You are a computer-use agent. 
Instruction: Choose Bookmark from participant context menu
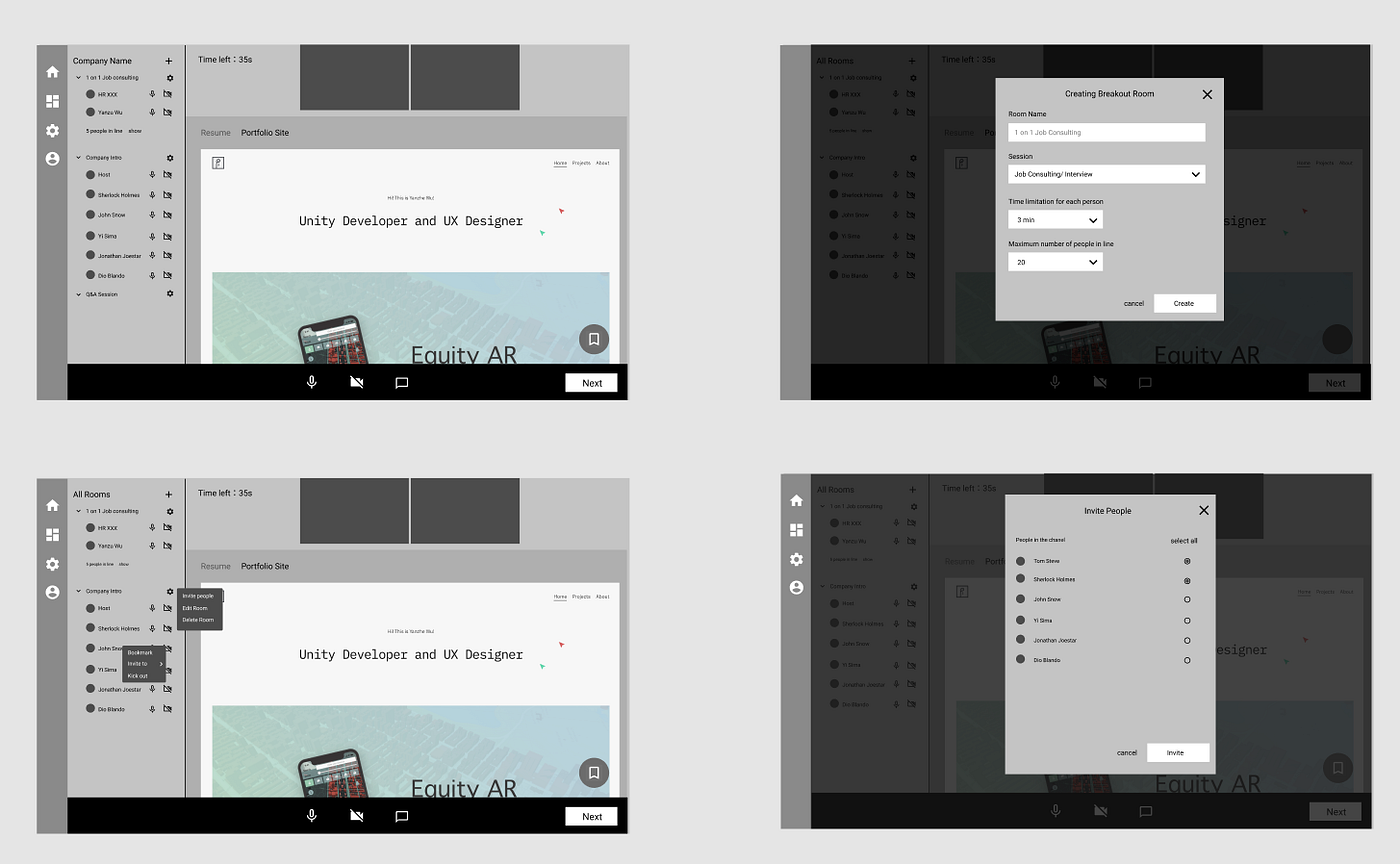coord(140,652)
